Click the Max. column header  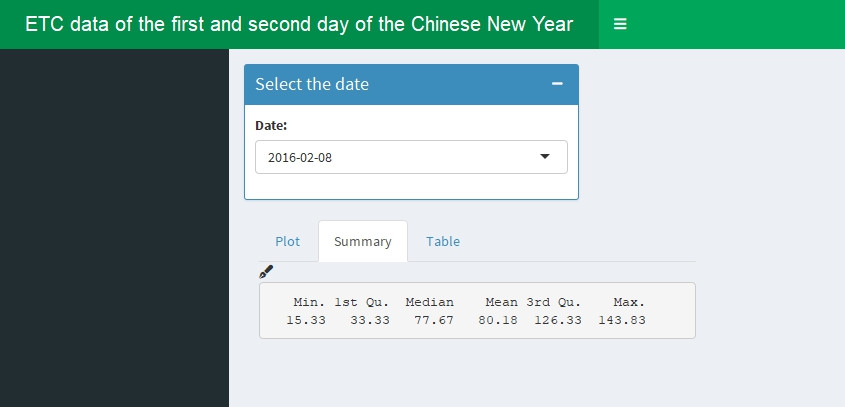(x=629, y=302)
